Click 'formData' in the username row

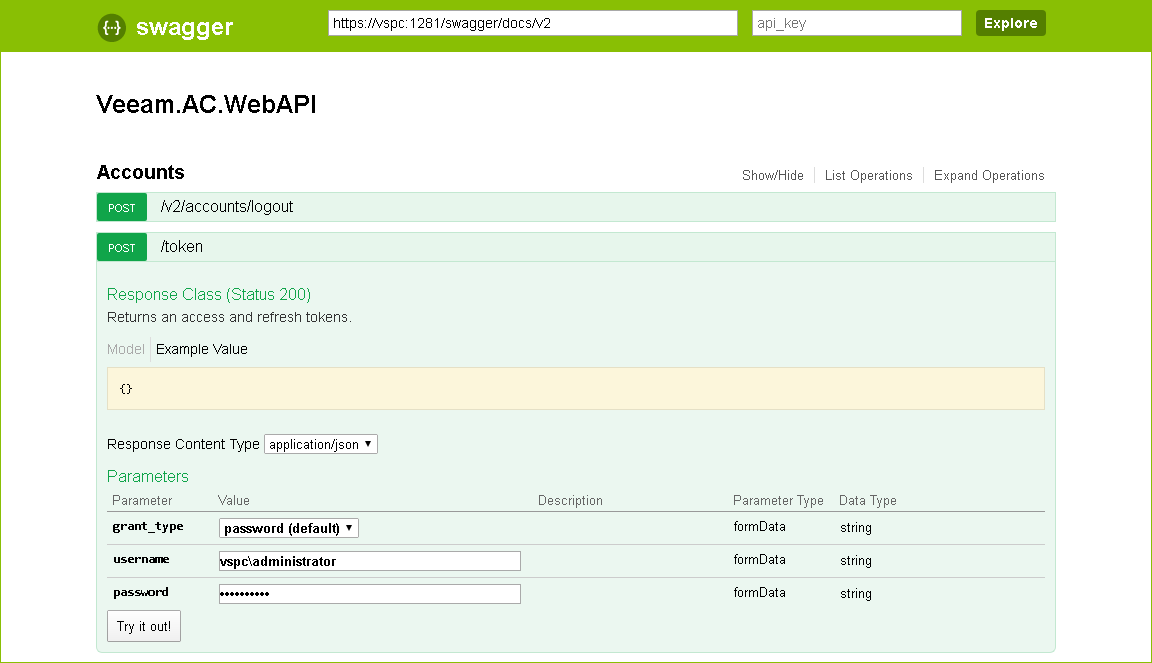pyautogui.click(x=760, y=560)
